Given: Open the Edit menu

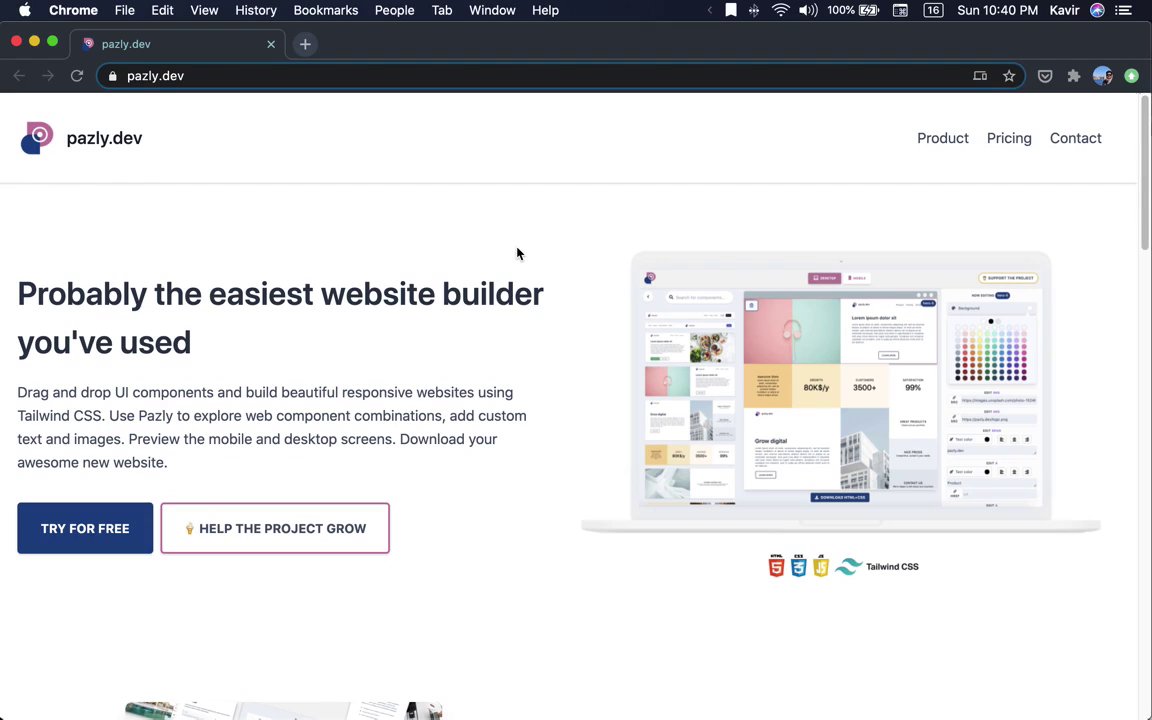Looking at the screenshot, I should click(162, 10).
